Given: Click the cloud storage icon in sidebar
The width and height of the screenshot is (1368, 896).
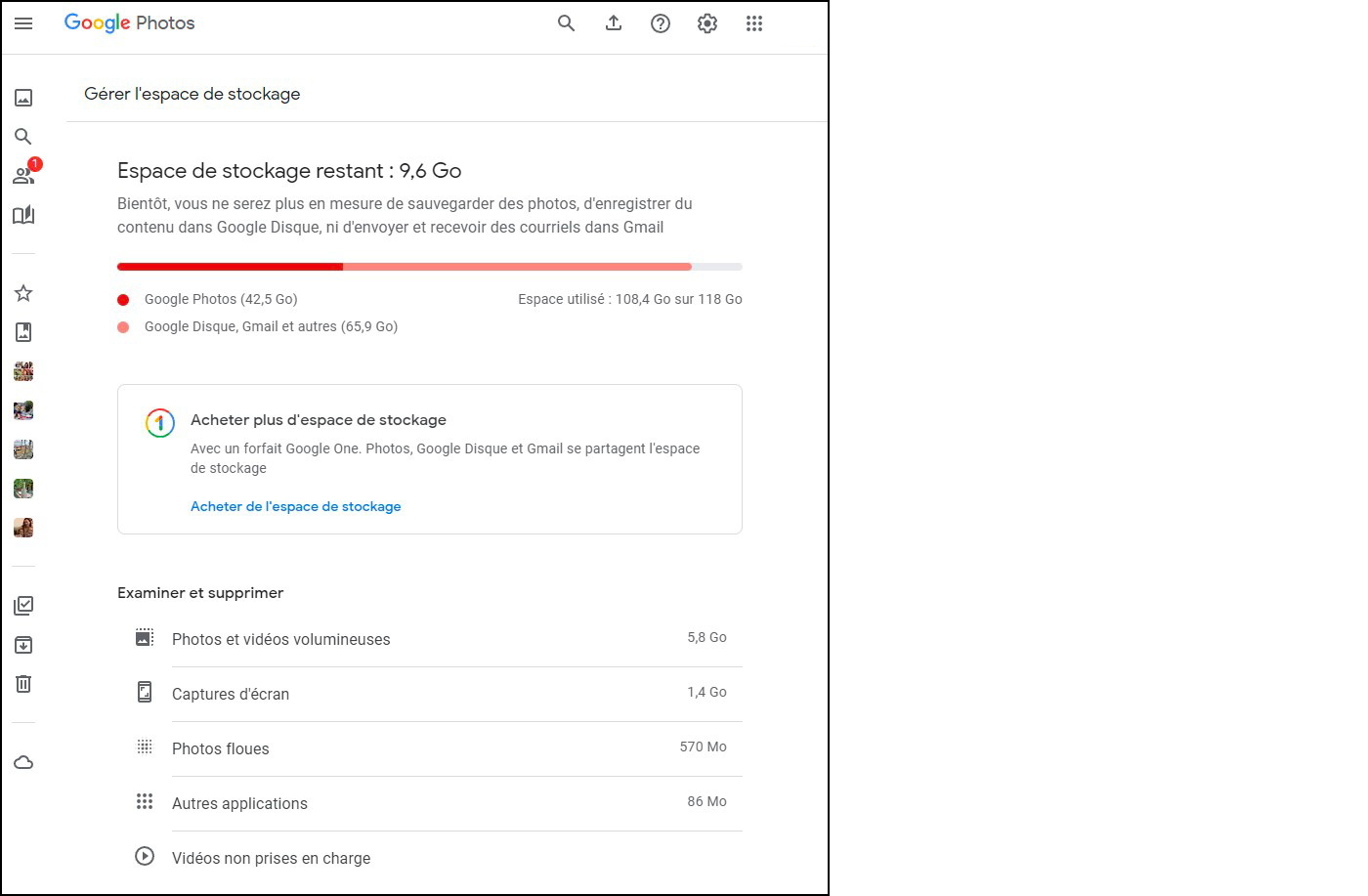Looking at the screenshot, I should pos(23,762).
